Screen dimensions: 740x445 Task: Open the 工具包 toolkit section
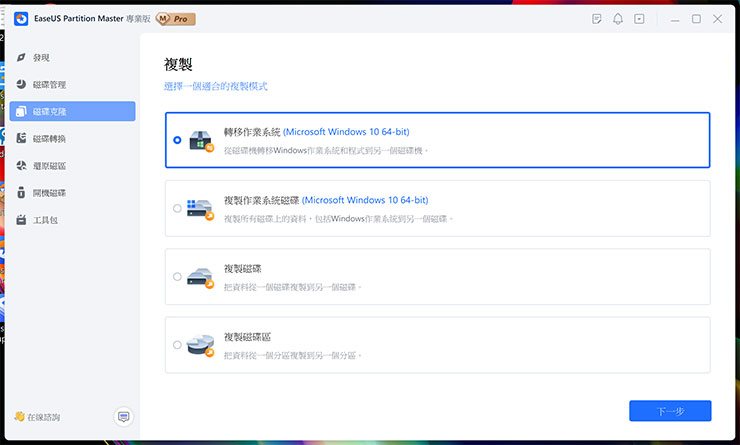(45, 220)
